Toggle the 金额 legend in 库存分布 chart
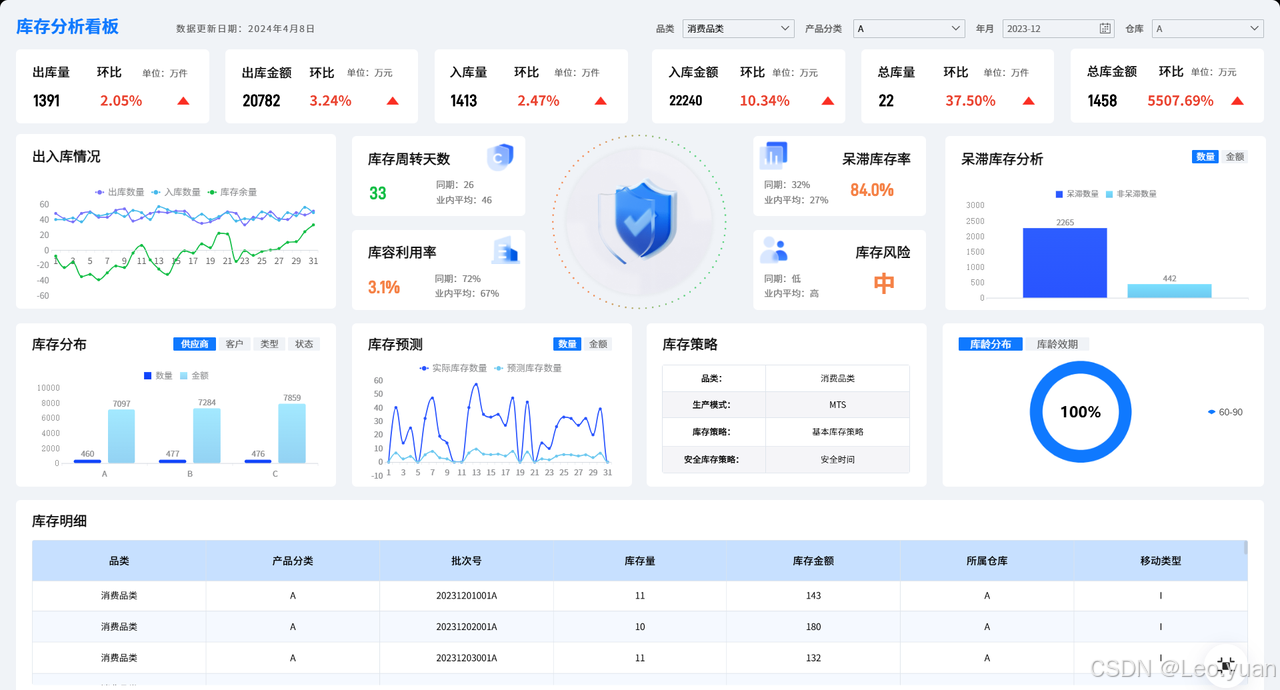Image resolution: width=1280 pixels, height=690 pixels. 194,376
